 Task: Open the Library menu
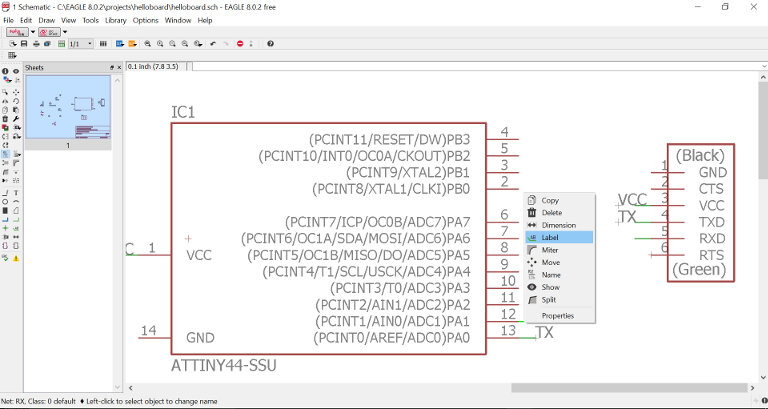[116, 20]
